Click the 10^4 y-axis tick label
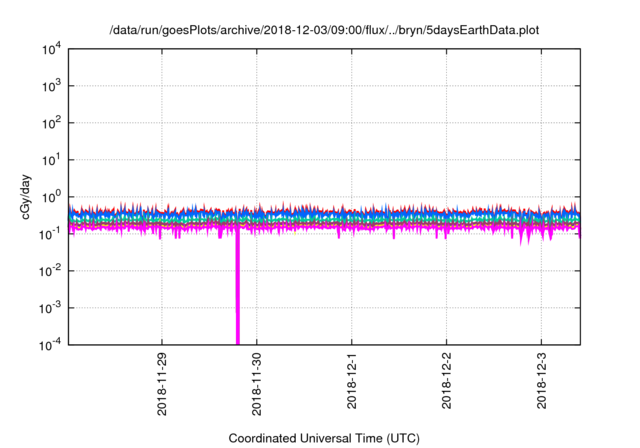The image size is (640, 448). pos(52,50)
